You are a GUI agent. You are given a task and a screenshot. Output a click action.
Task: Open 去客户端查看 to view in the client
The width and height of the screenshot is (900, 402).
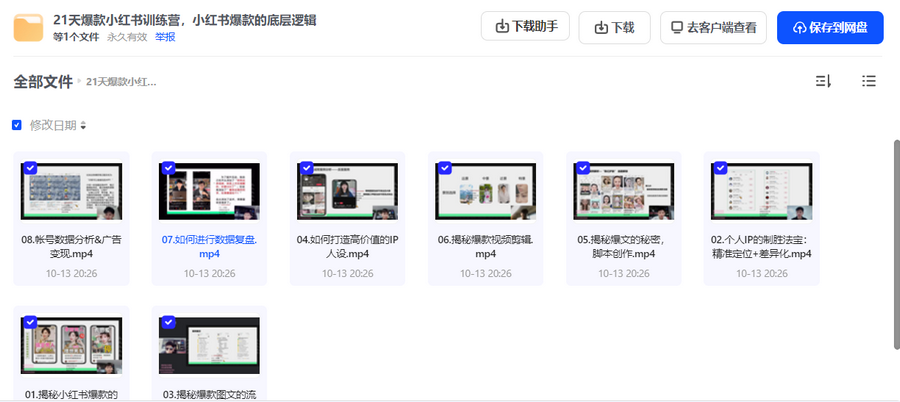pos(713,27)
